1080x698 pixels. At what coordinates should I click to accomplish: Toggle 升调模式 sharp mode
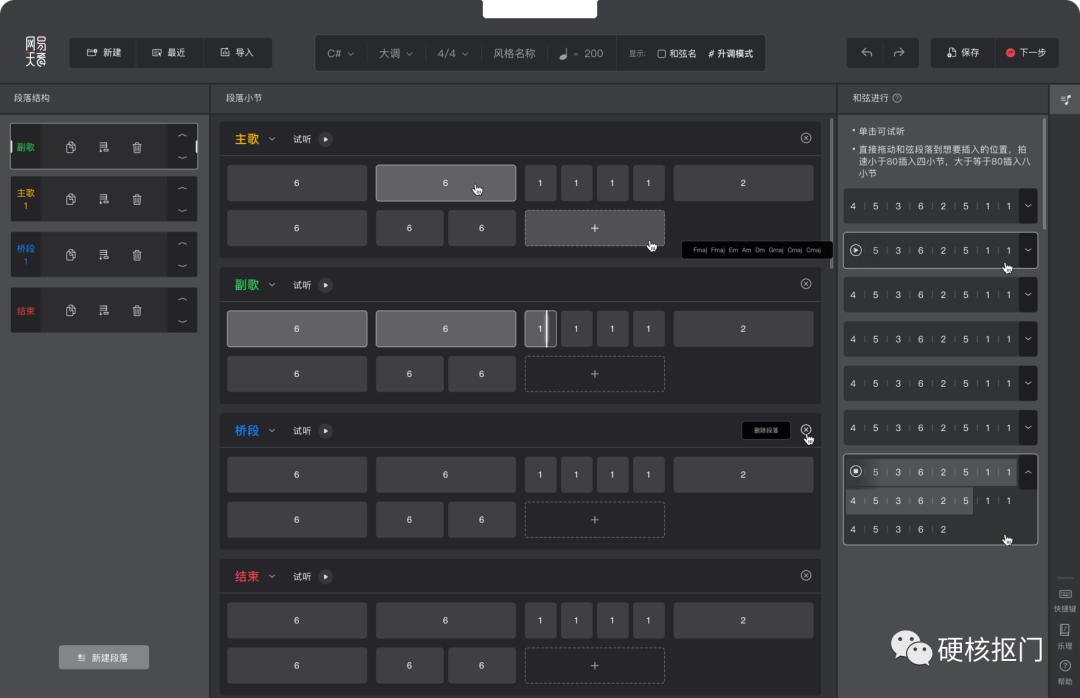coord(730,54)
